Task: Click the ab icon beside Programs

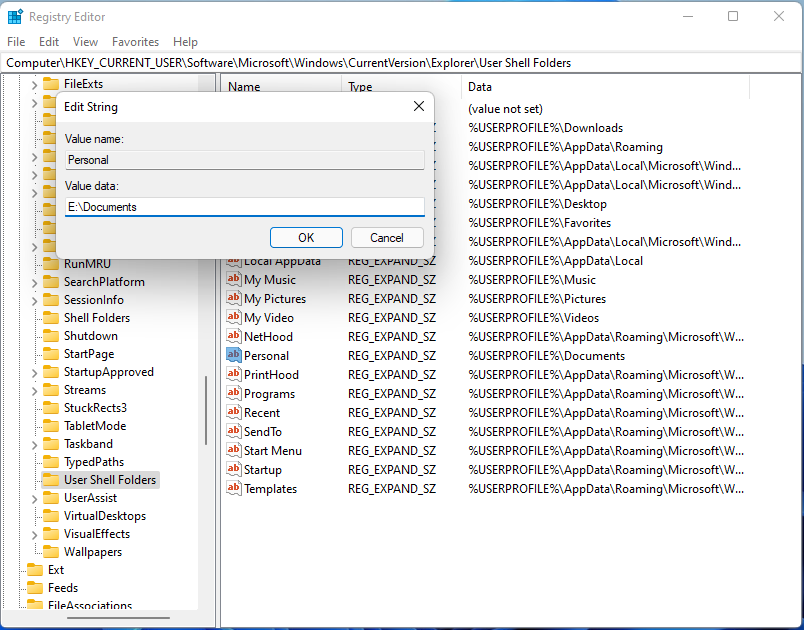Action: coord(234,394)
